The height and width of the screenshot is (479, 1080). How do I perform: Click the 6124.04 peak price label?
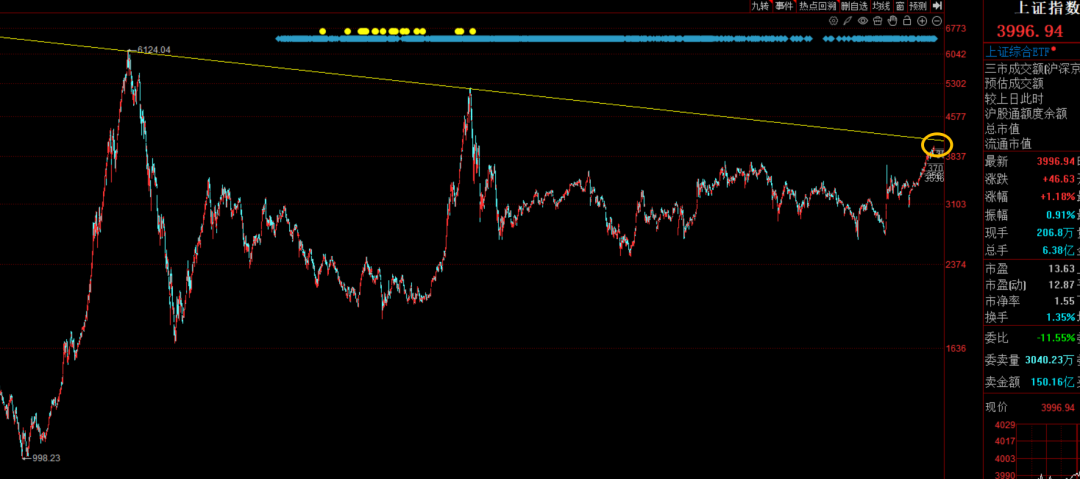click(x=153, y=49)
